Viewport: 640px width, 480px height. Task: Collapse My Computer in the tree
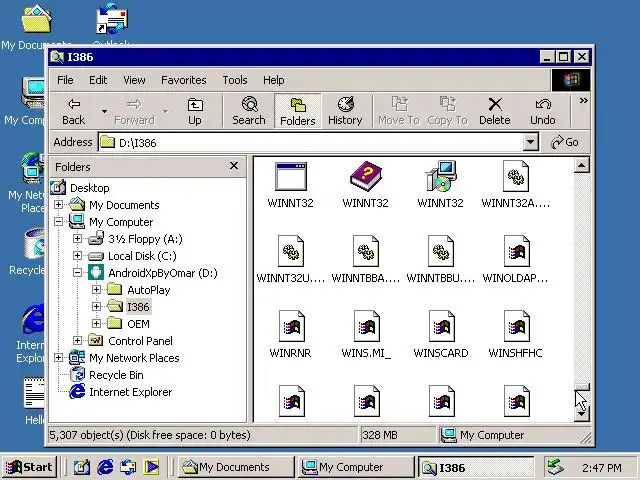58,222
